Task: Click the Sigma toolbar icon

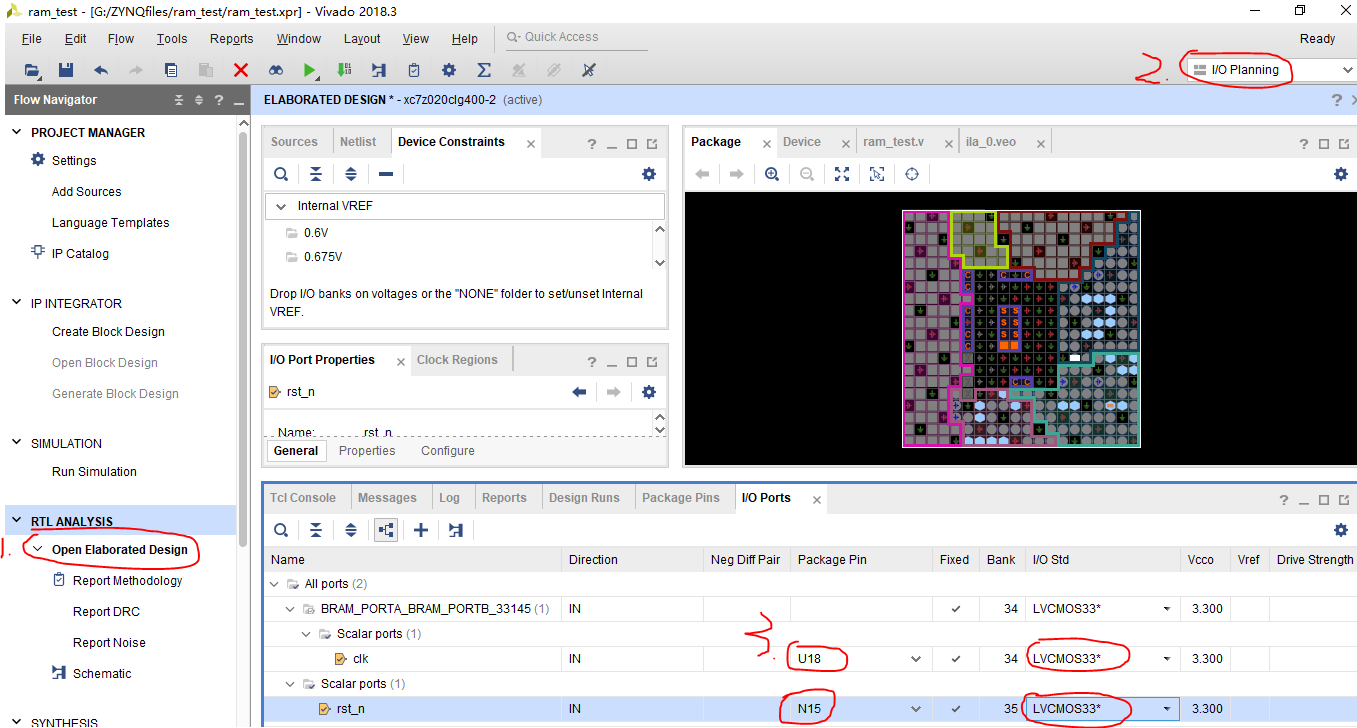Action: coord(484,70)
